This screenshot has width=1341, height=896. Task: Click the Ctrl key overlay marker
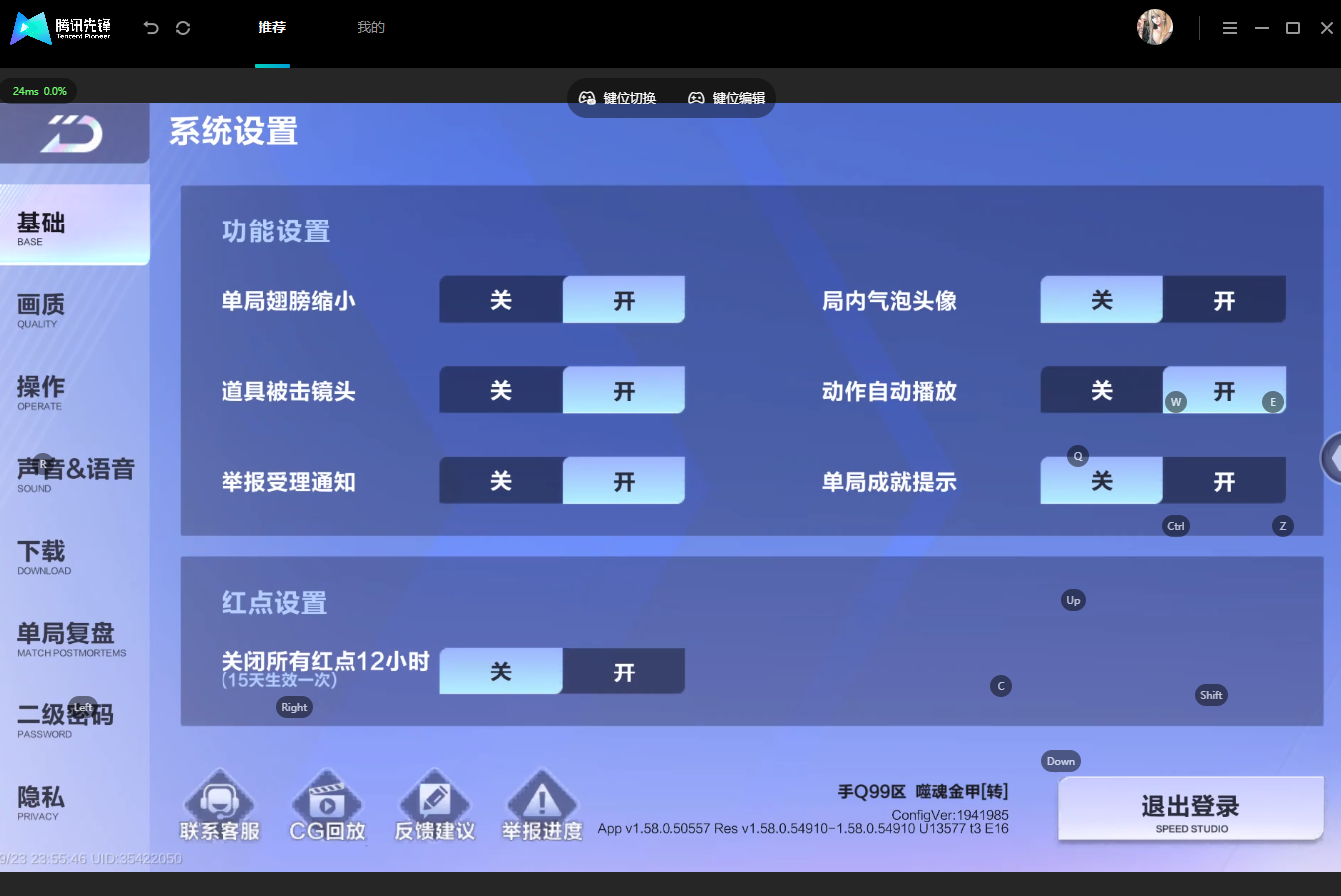[x=1176, y=526]
